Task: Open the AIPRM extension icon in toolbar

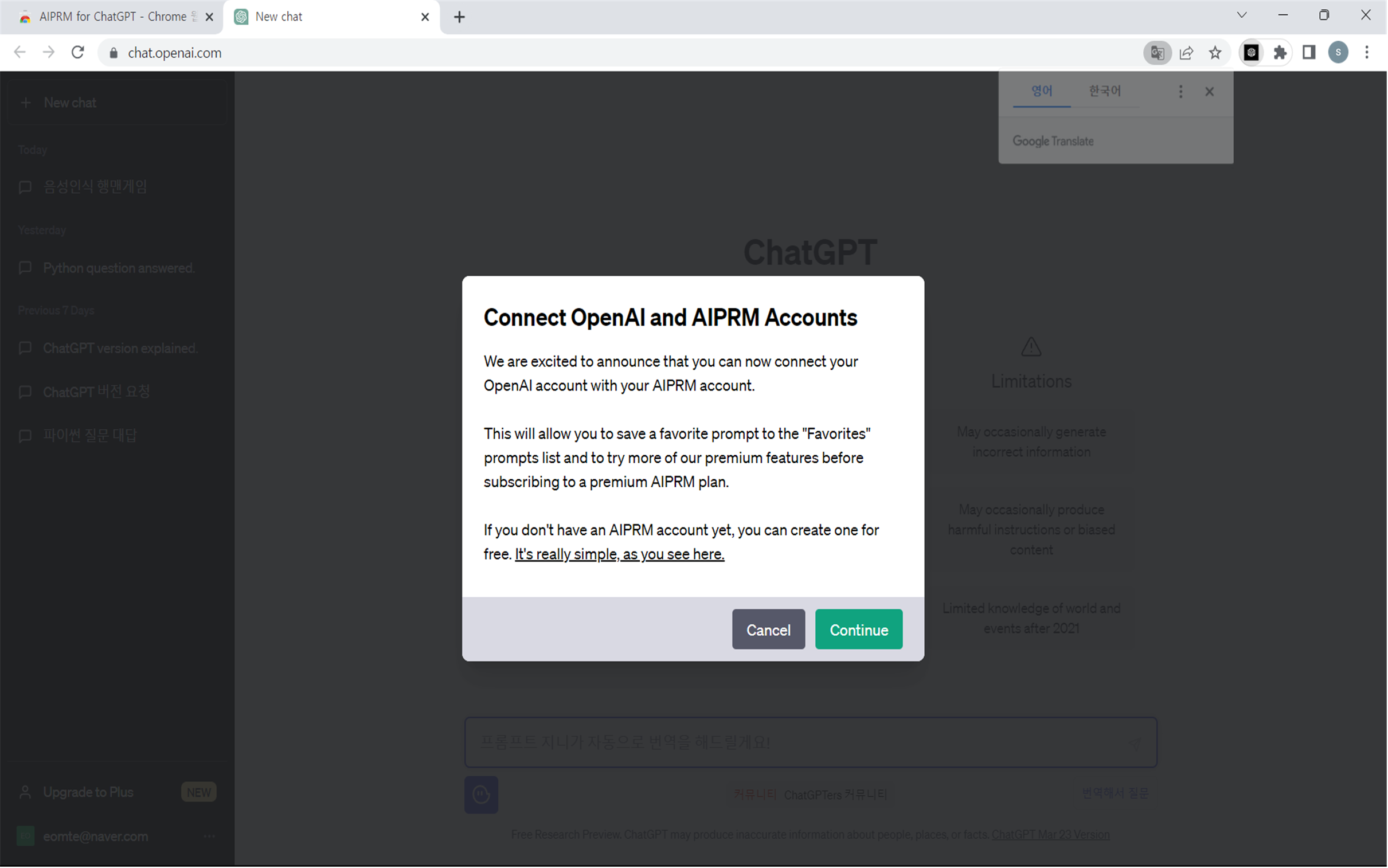Action: pos(1252,53)
